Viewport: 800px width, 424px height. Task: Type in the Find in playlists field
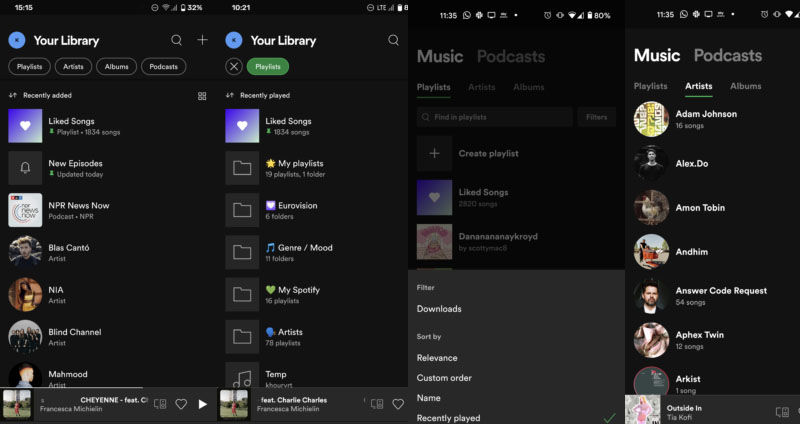[495, 117]
